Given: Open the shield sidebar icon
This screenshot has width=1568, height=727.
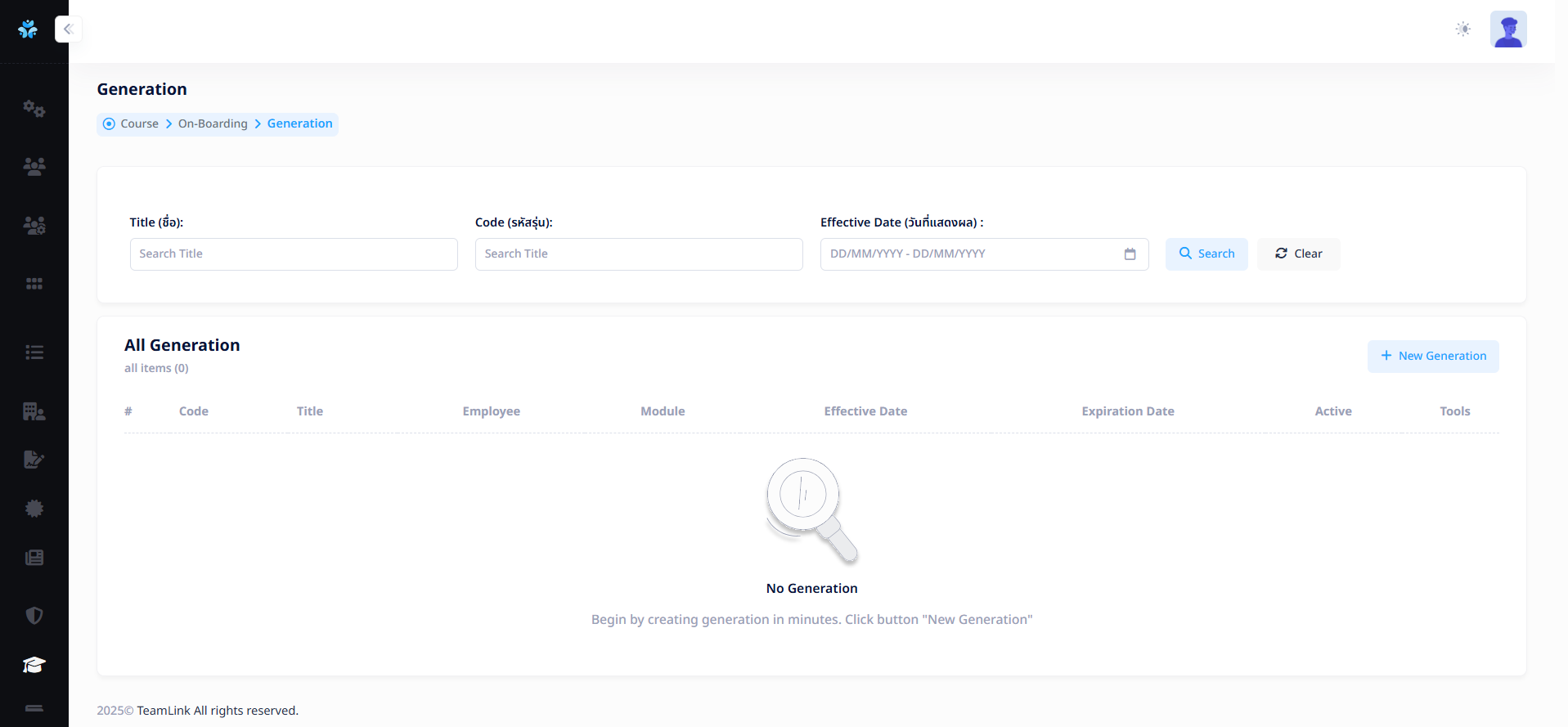Looking at the screenshot, I should coord(34,616).
